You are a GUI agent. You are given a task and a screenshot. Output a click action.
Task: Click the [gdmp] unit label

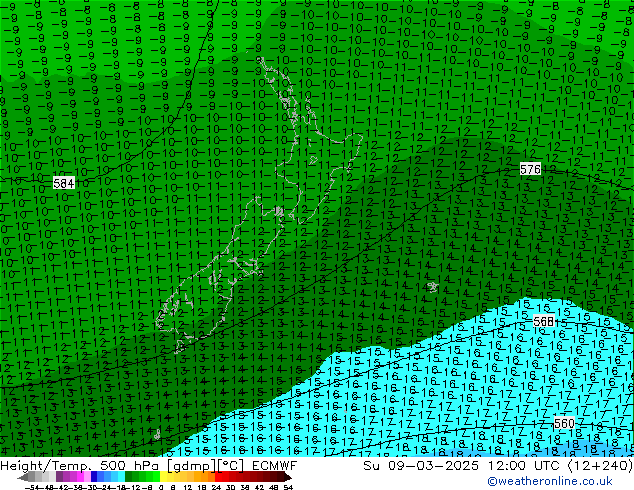point(192,466)
